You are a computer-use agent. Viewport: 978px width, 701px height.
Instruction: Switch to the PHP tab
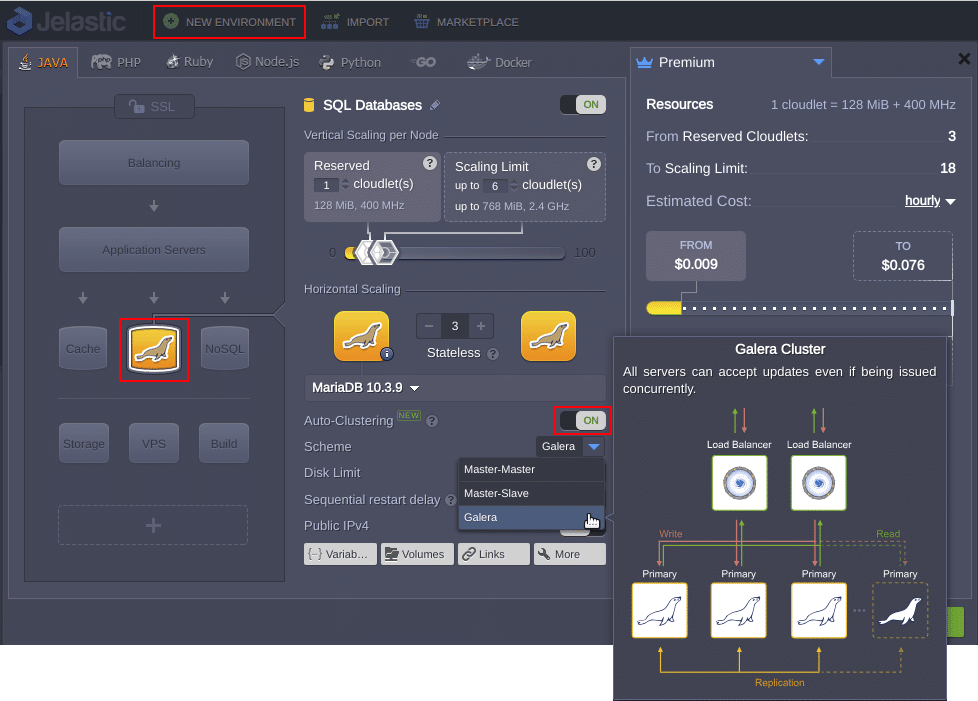(116, 62)
